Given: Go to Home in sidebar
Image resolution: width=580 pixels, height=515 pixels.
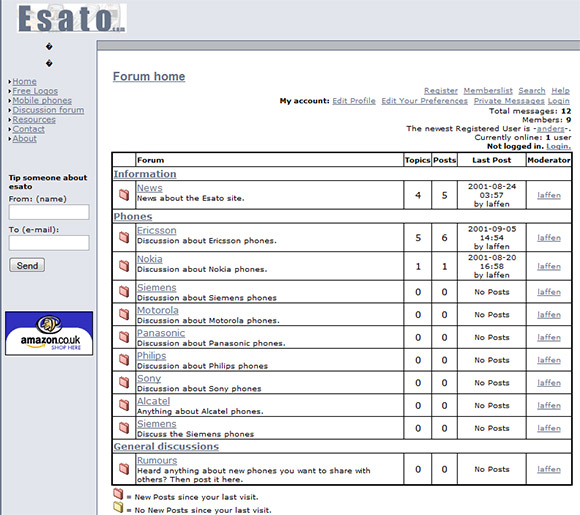Looking at the screenshot, I should [24, 81].
